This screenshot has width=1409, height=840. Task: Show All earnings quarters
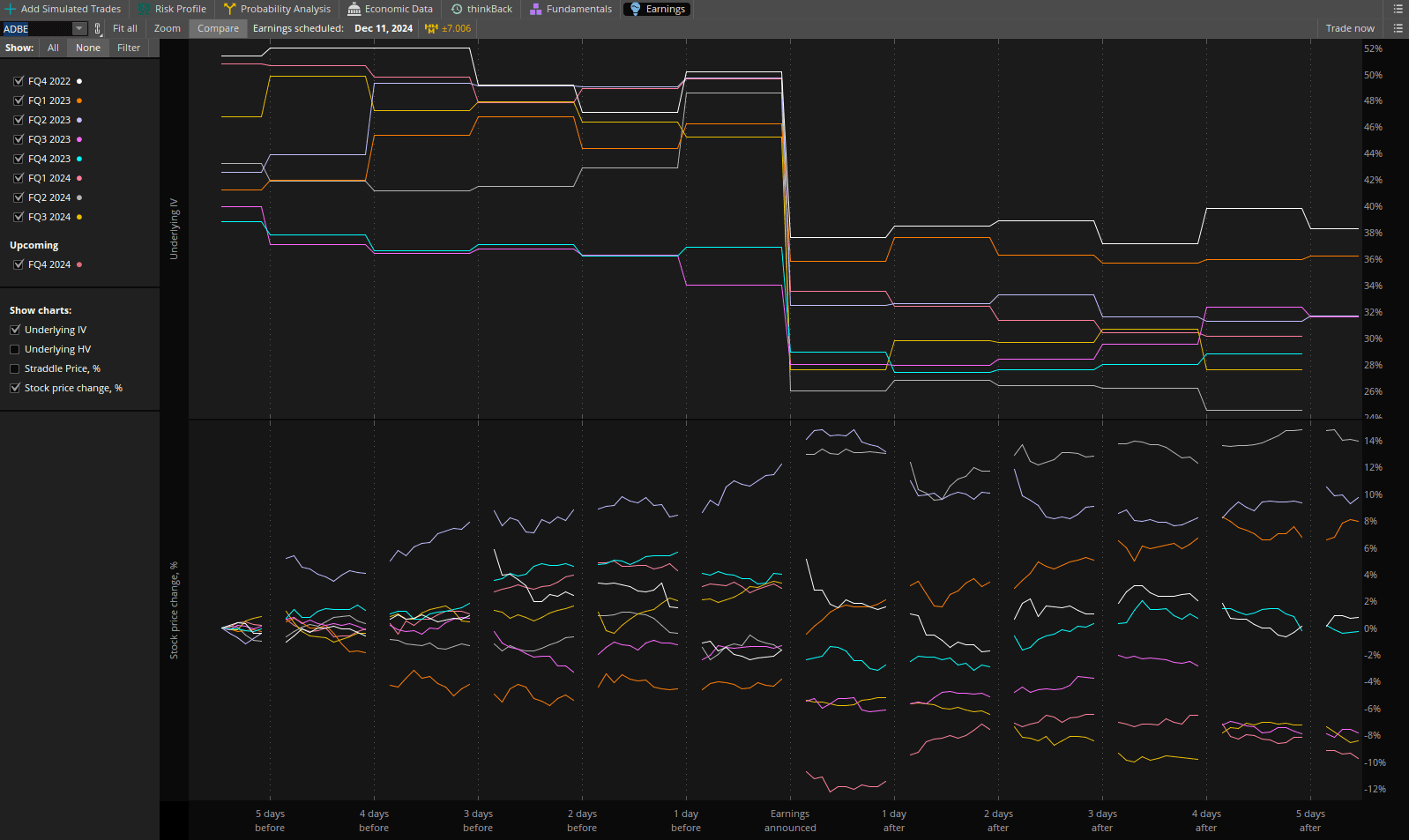[x=53, y=48]
